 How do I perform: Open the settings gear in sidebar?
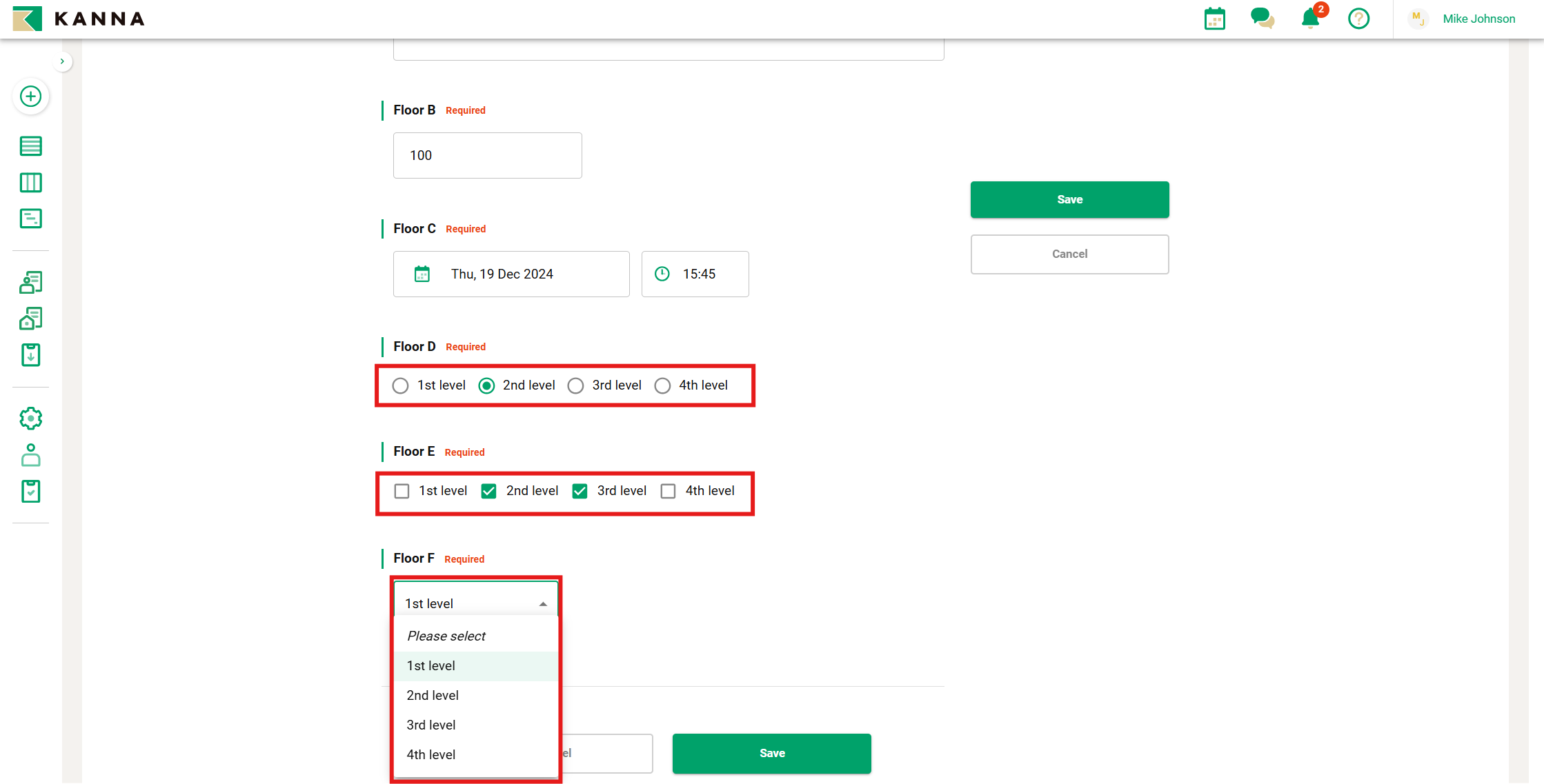pos(30,419)
